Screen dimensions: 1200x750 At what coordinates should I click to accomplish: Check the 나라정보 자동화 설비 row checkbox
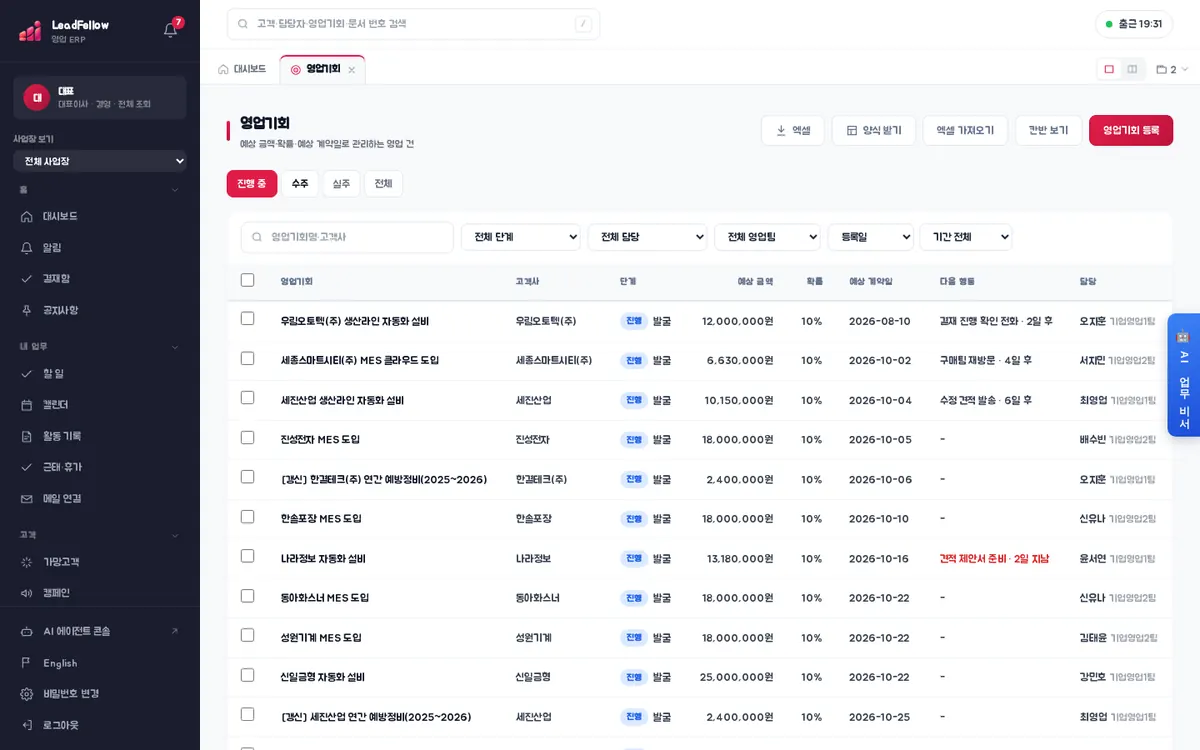(248, 556)
